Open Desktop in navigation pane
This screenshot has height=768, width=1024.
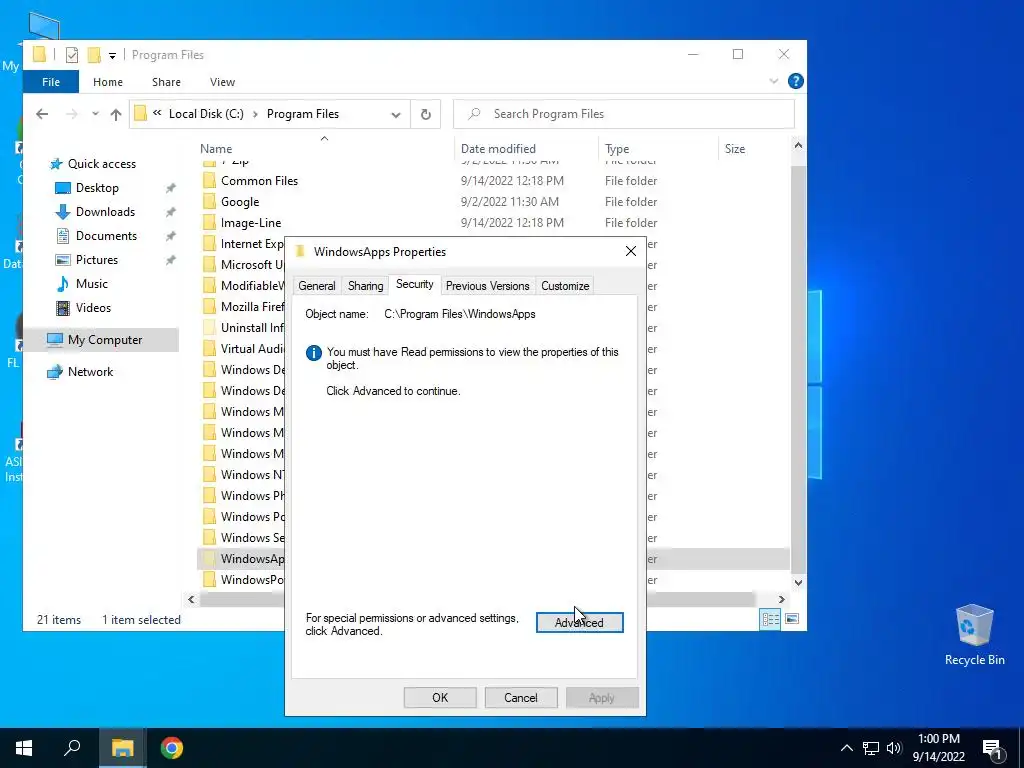click(x=97, y=188)
